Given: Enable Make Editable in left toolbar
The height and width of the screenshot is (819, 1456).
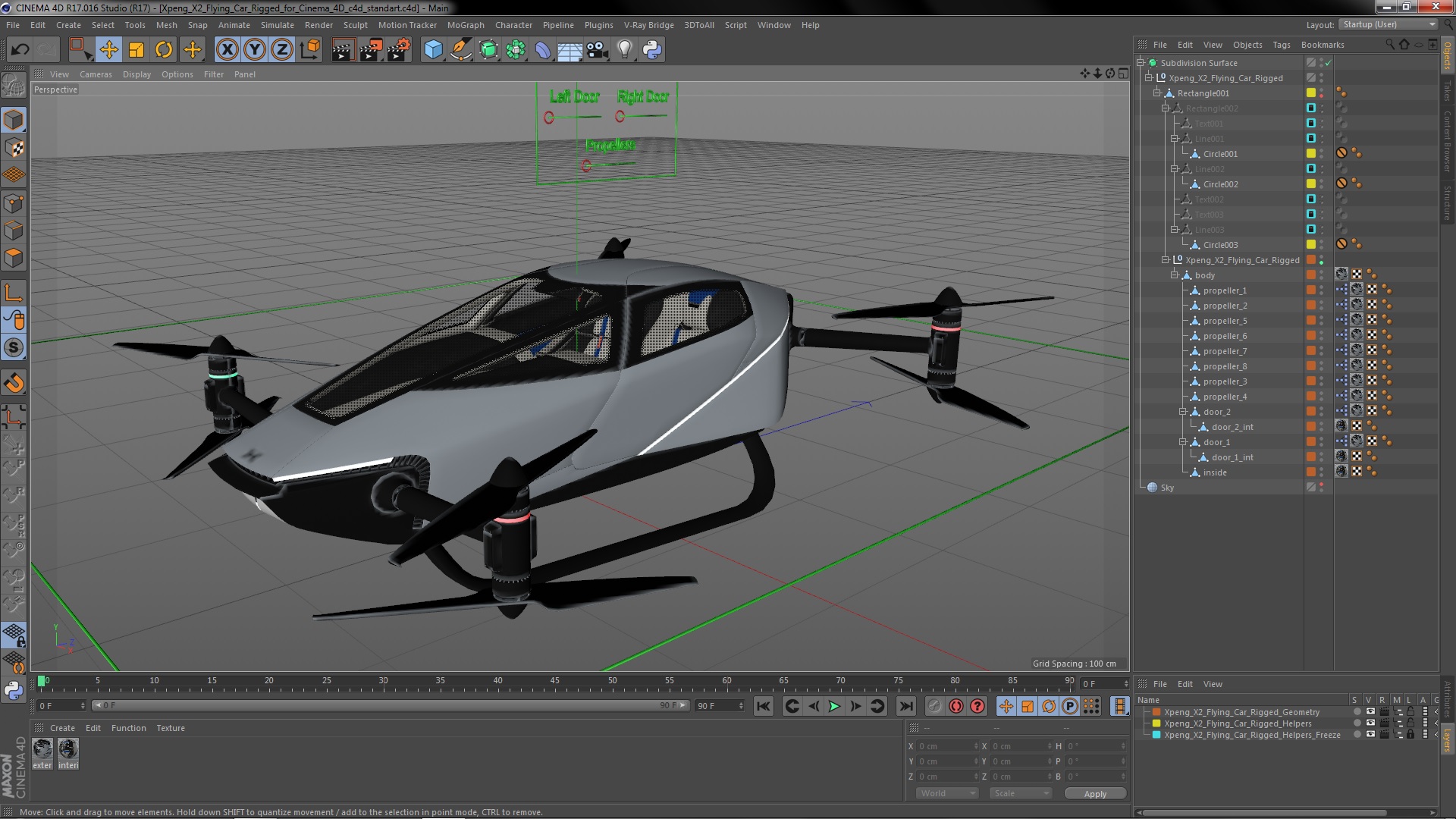Looking at the screenshot, I should pos(14,86).
